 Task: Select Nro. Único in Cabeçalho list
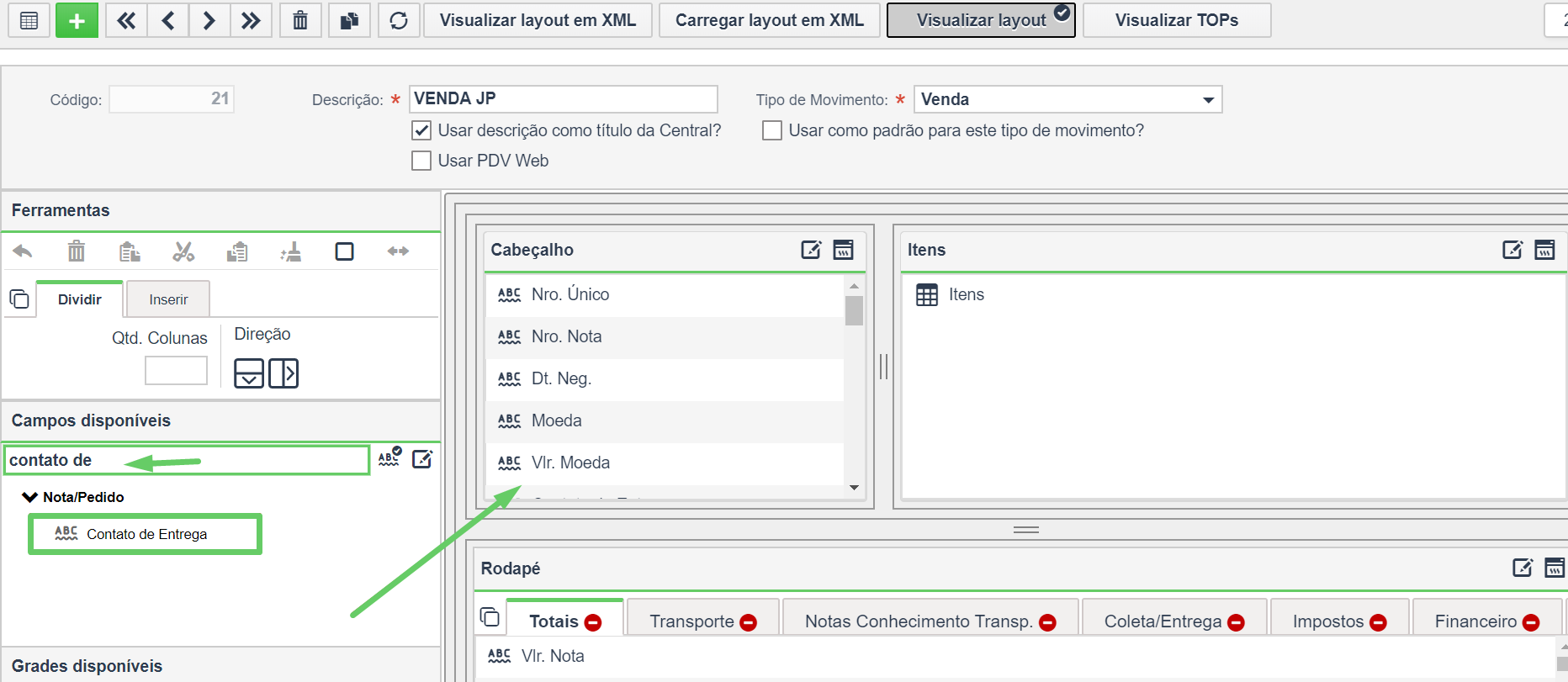pos(665,295)
